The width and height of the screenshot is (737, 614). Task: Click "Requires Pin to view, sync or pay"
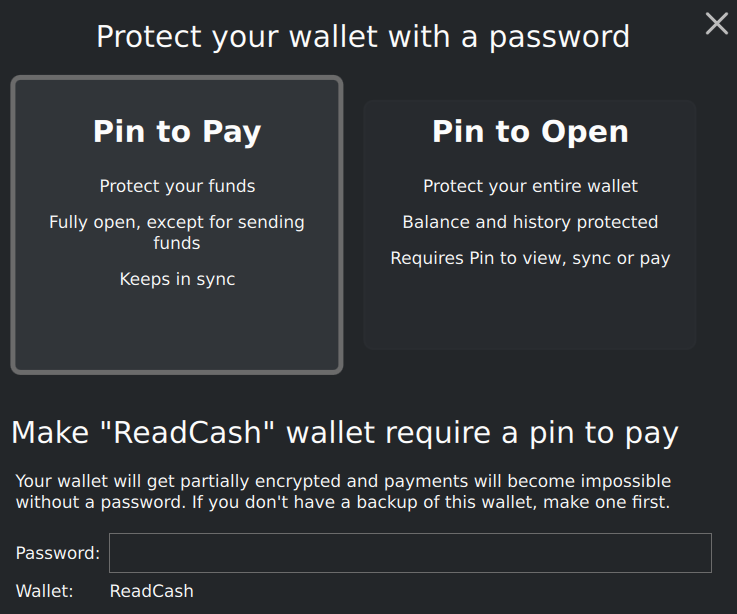[x=530, y=258]
